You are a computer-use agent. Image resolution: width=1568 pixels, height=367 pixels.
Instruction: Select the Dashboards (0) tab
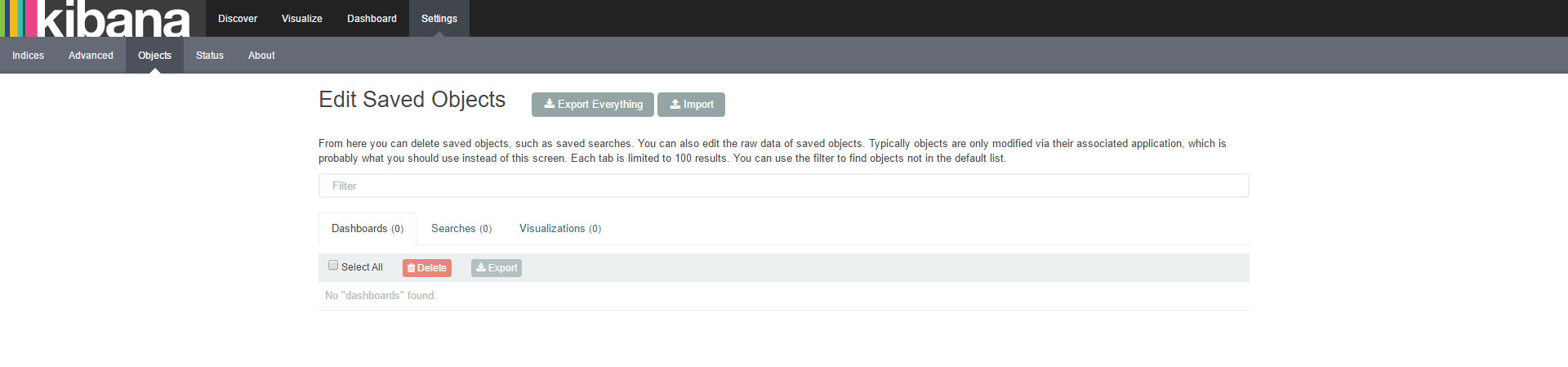tap(367, 229)
